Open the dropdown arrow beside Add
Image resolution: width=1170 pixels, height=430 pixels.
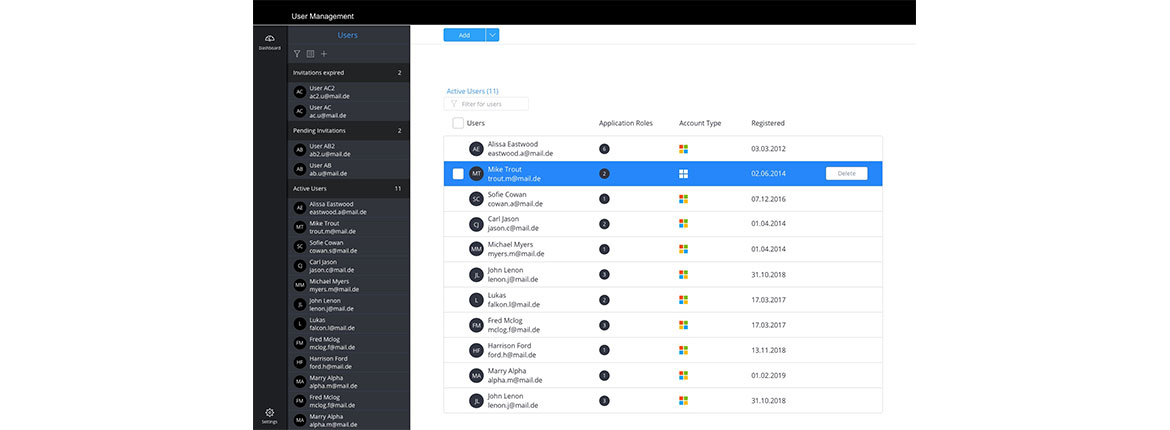492,35
